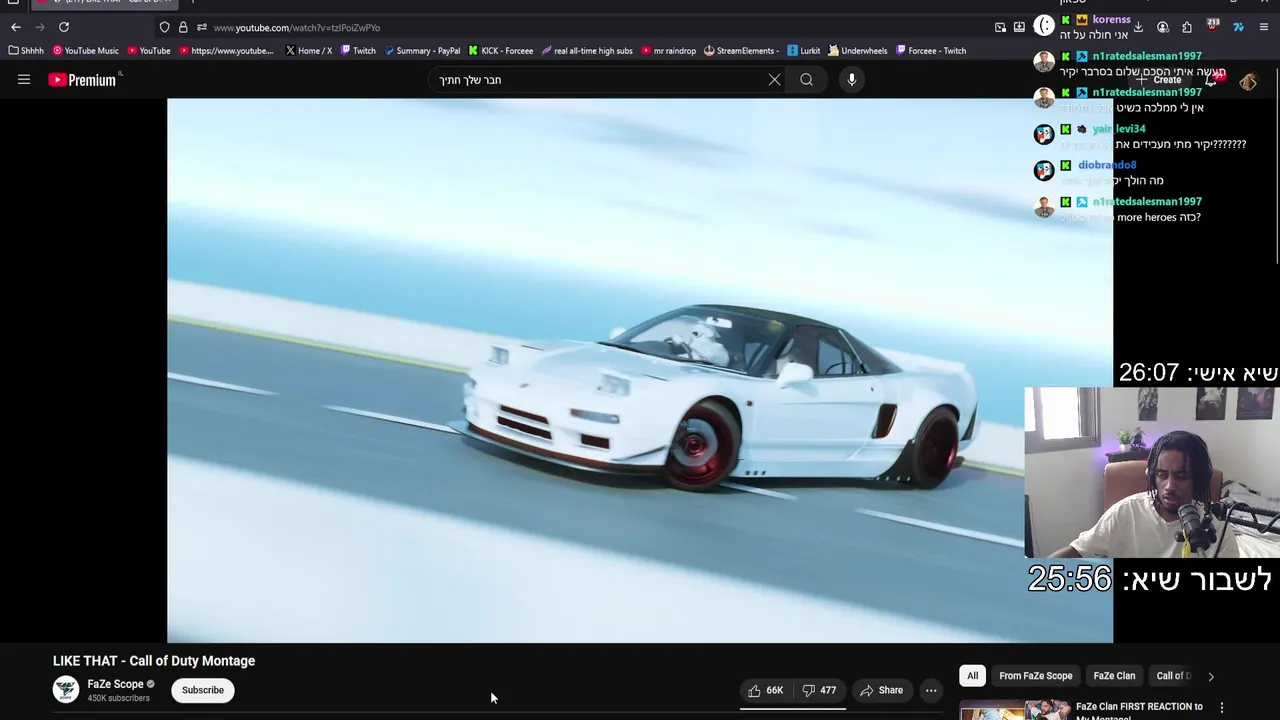Open KICK - Forceee bookmark
This screenshot has height=720, width=1280.
501,51
